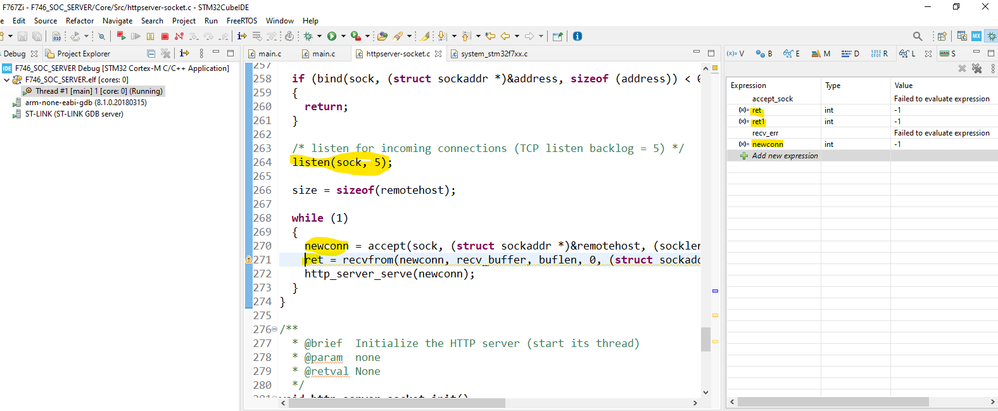Collapse the comment fold at line 276
998x411 pixels.
tap(274, 330)
